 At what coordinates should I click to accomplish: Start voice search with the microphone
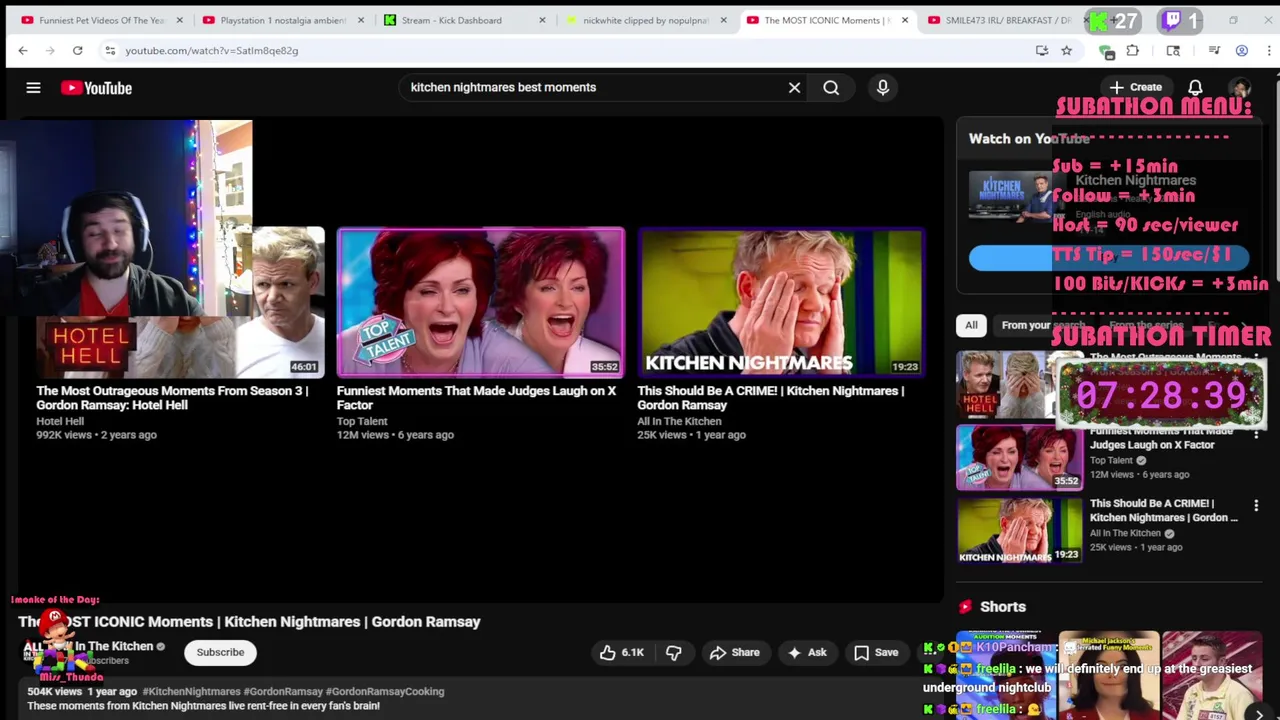pyautogui.click(x=882, y=87)
